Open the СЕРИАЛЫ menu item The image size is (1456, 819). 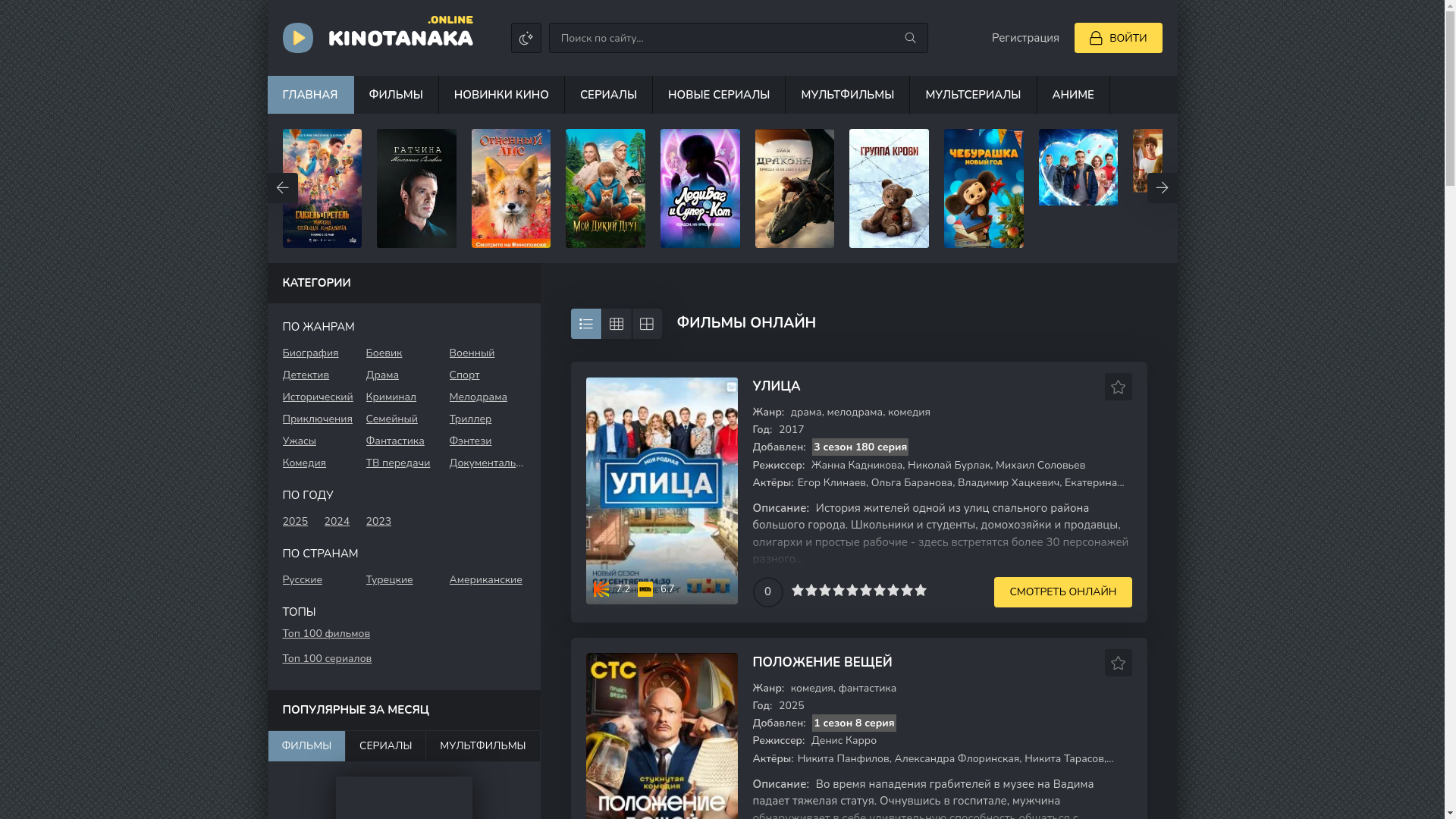(608, 95)
